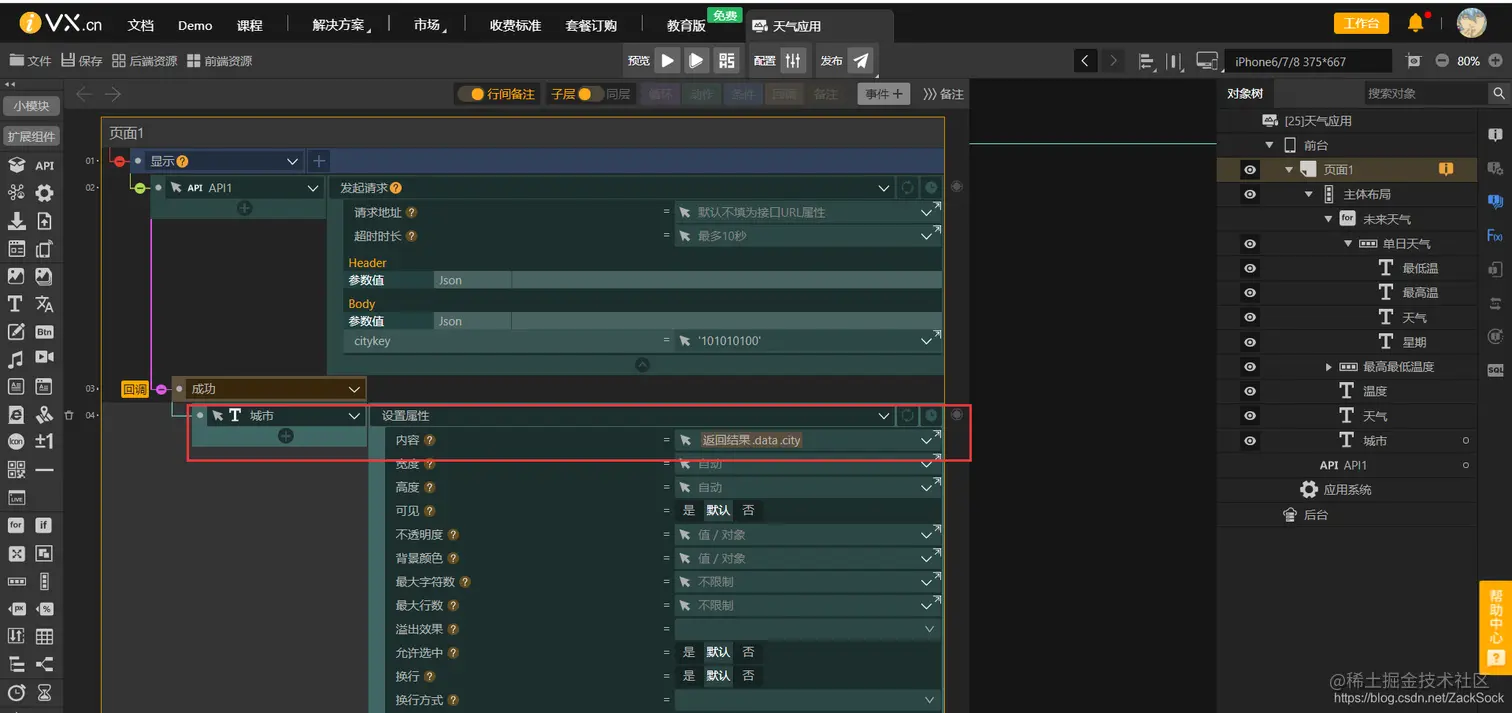Toggle the 行间备注 switch

(471, 94)
